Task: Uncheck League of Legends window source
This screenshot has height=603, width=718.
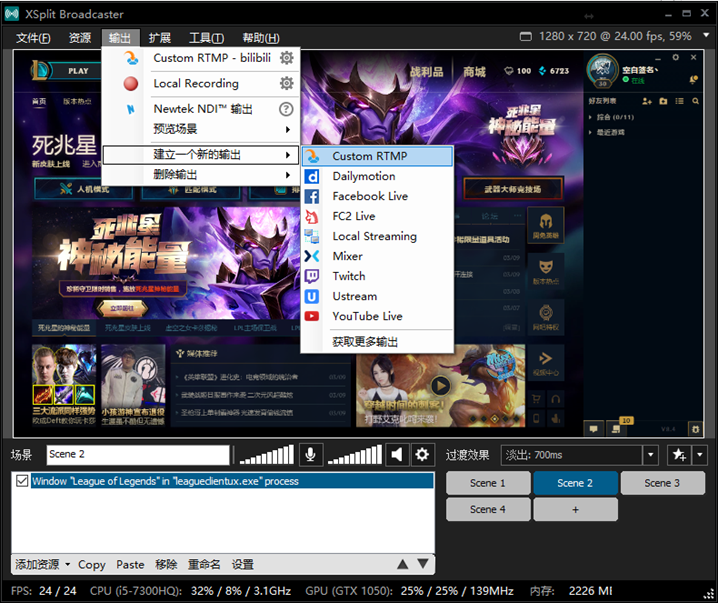Action: click(x=22, y=481)
